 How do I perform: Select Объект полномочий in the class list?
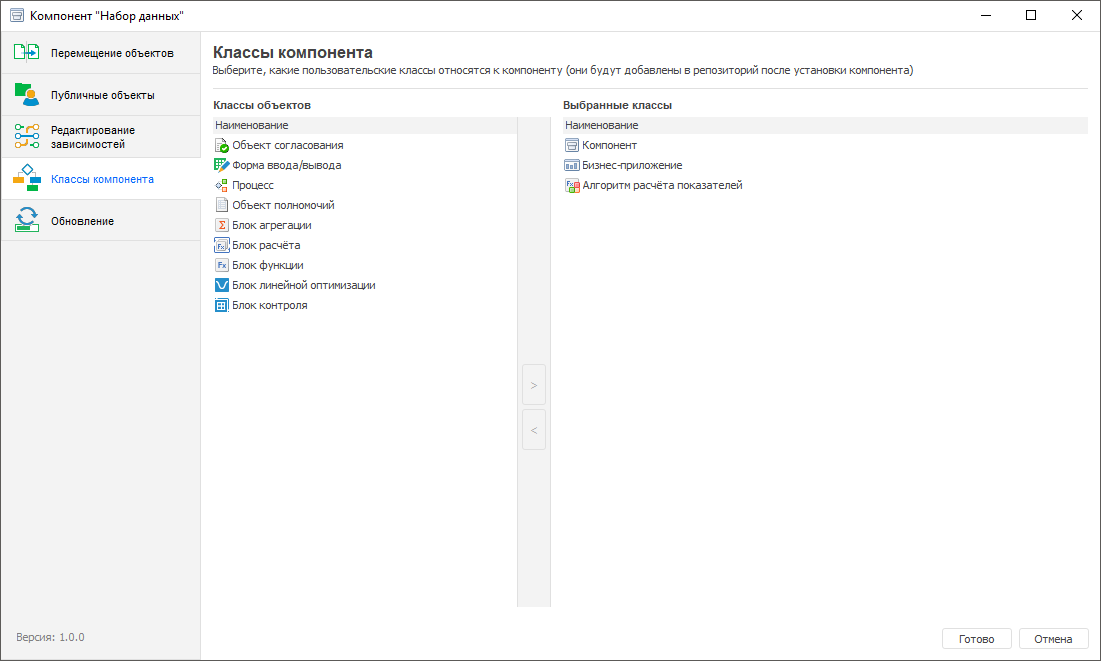click(x=282, y=205)
